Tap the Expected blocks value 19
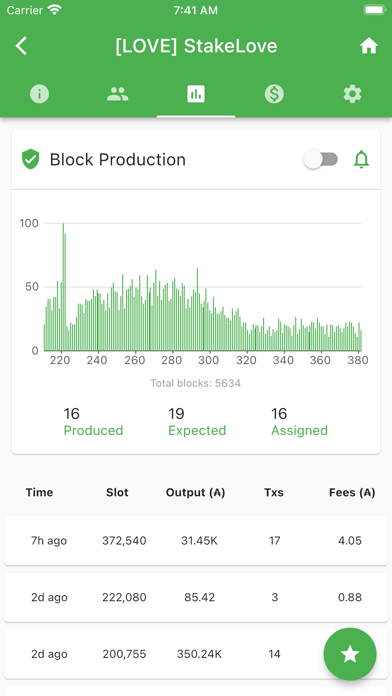 click(x=176, y=414)
